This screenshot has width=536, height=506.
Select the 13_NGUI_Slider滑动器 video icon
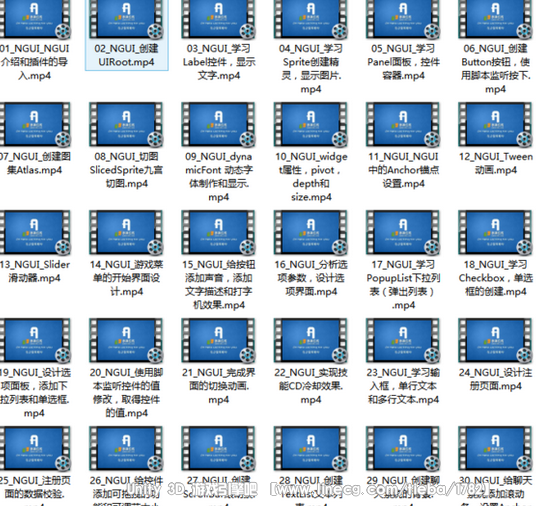click(x=35, y=233)
